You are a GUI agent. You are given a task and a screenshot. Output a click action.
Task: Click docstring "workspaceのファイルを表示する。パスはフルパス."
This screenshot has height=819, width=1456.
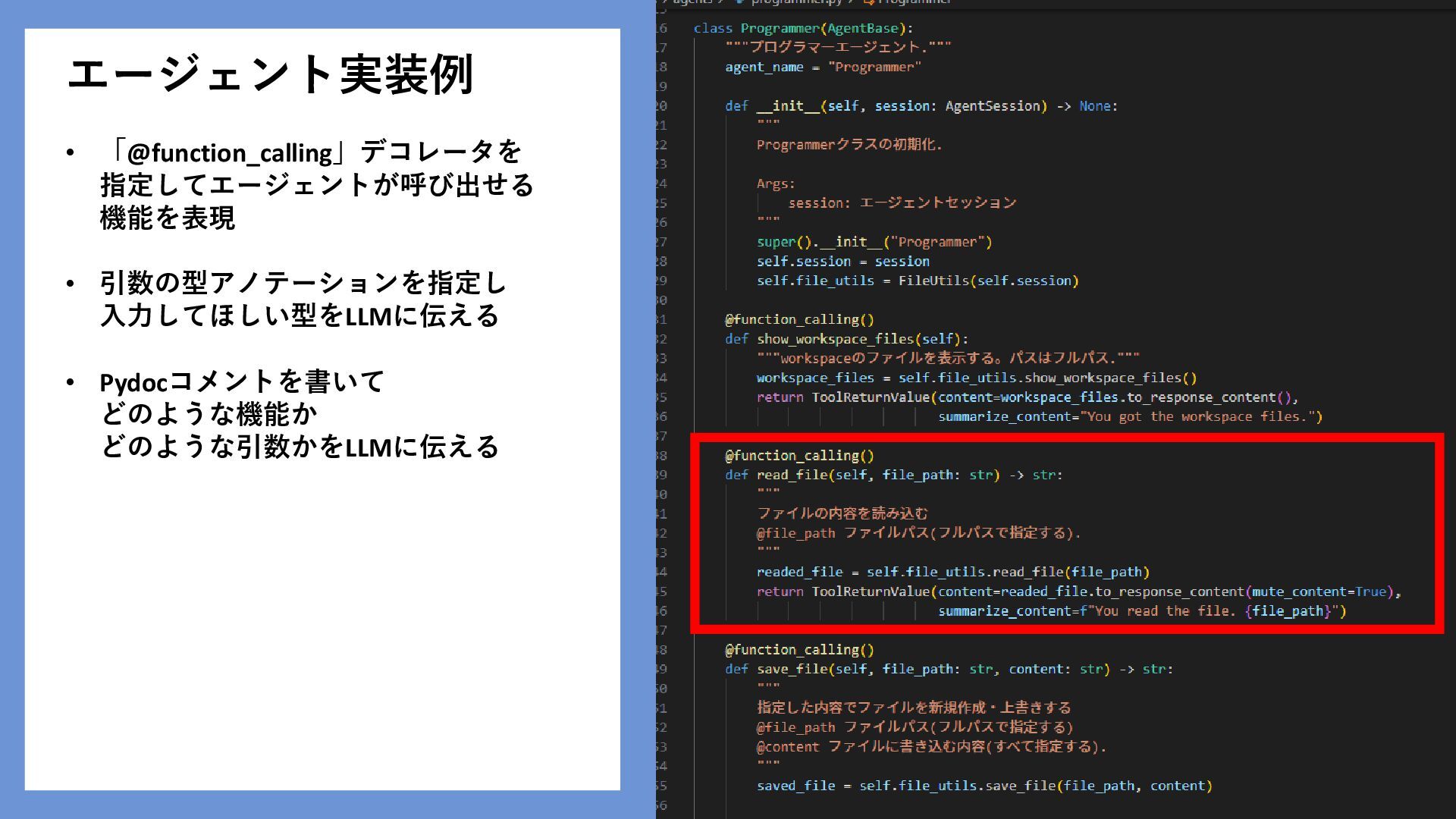tap(948, 358)
